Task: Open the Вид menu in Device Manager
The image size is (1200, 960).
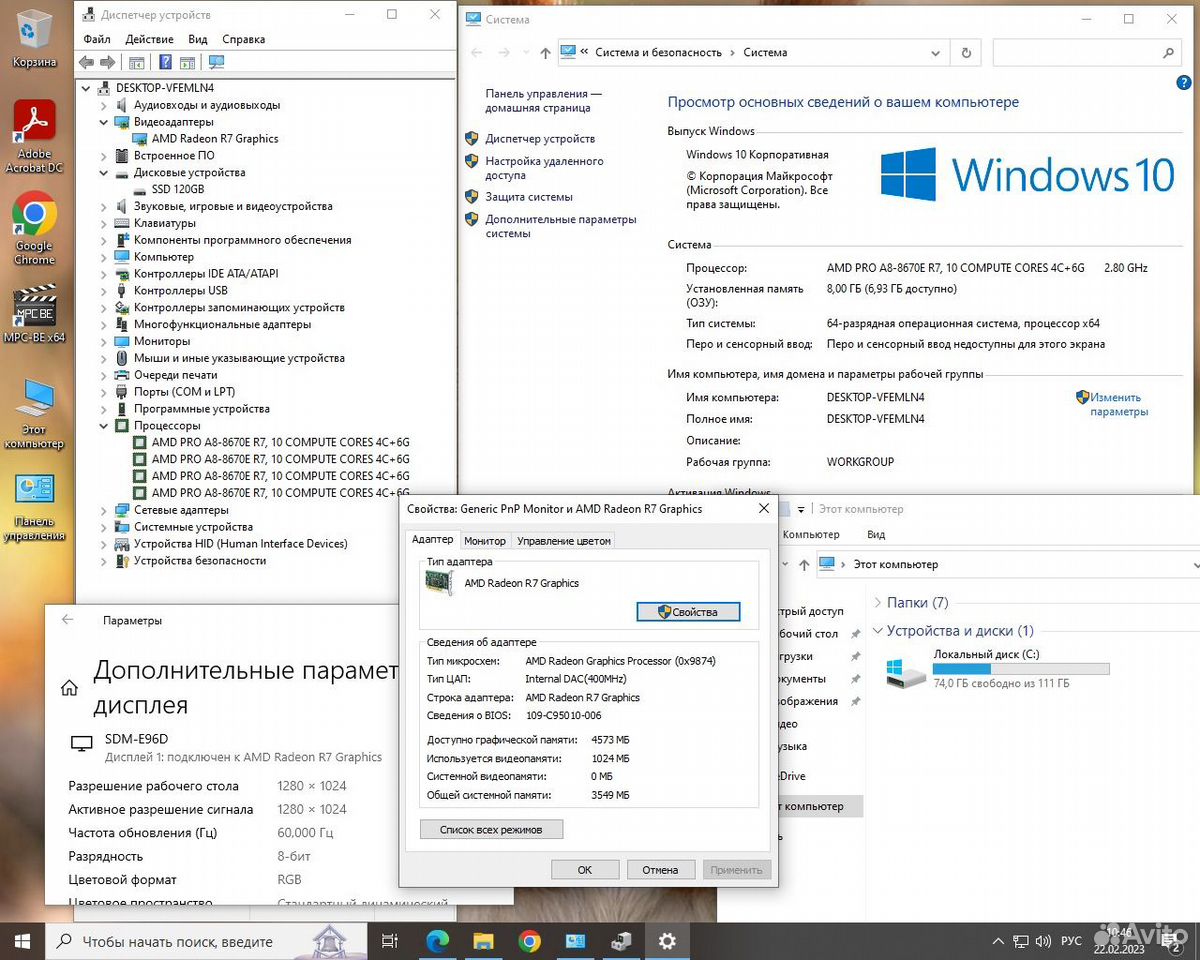Action: click(198, 39)
